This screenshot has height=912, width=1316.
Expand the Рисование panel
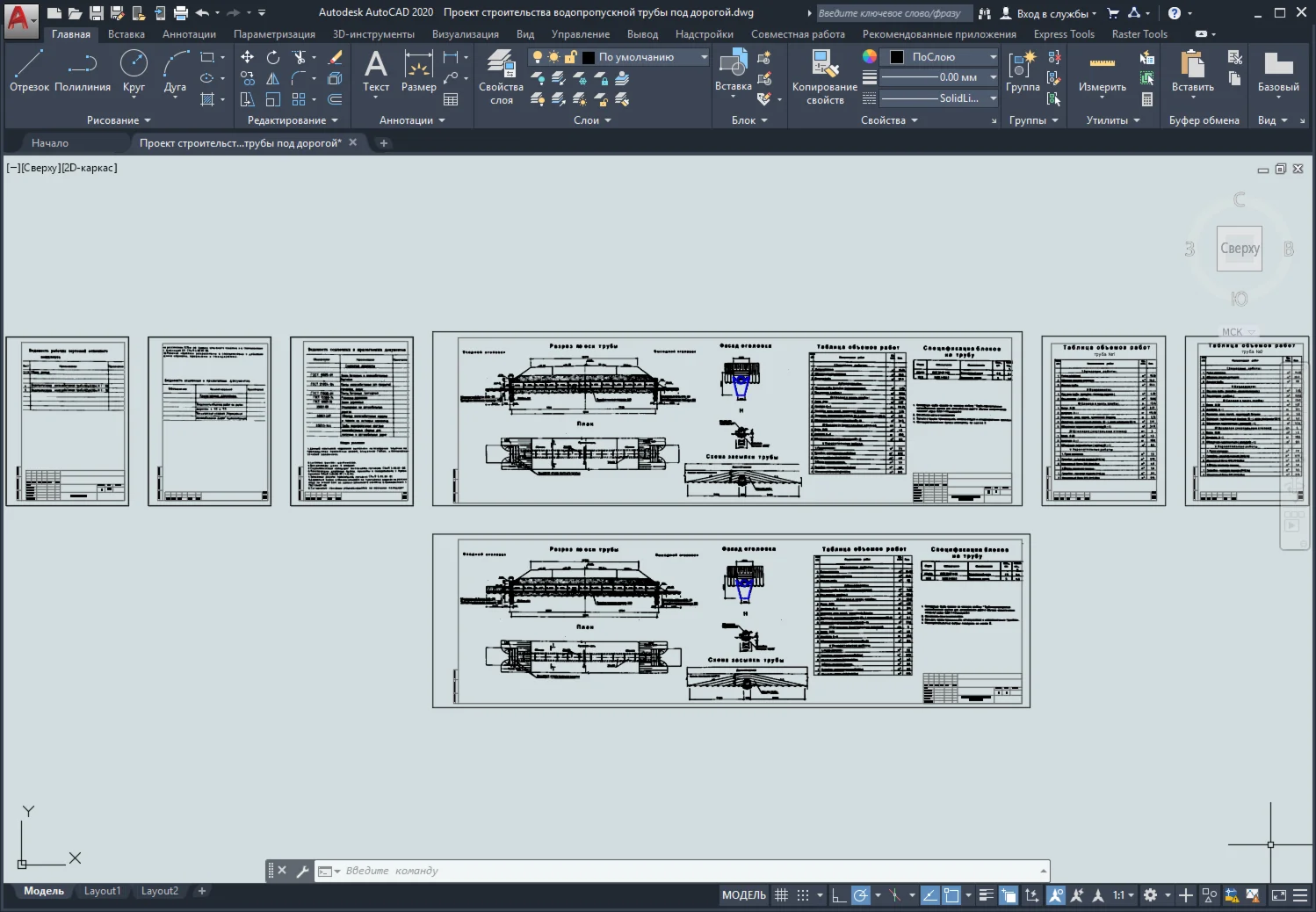click(x=119, y=120)
